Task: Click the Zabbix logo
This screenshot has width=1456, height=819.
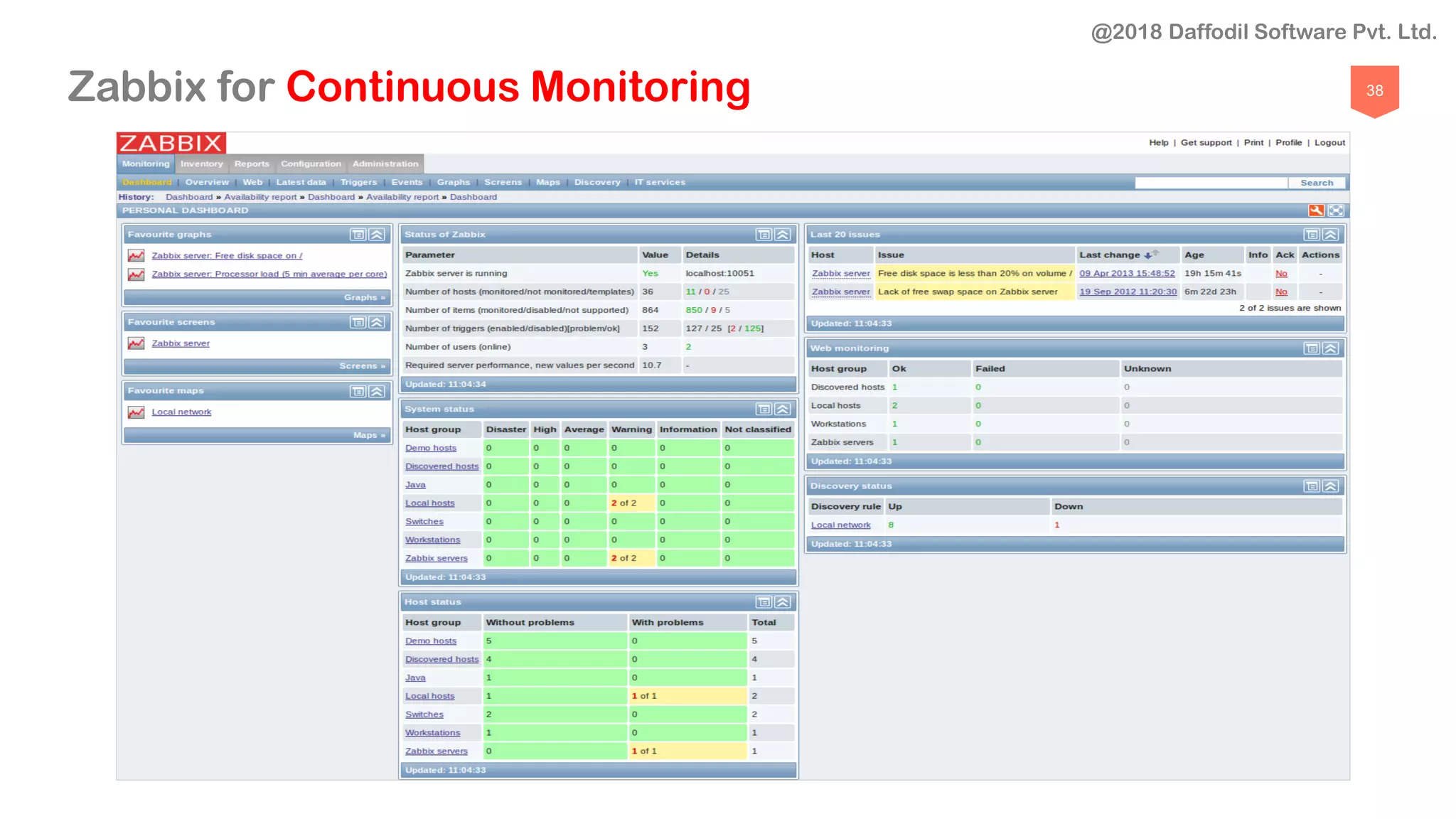Action: point(171,143)
